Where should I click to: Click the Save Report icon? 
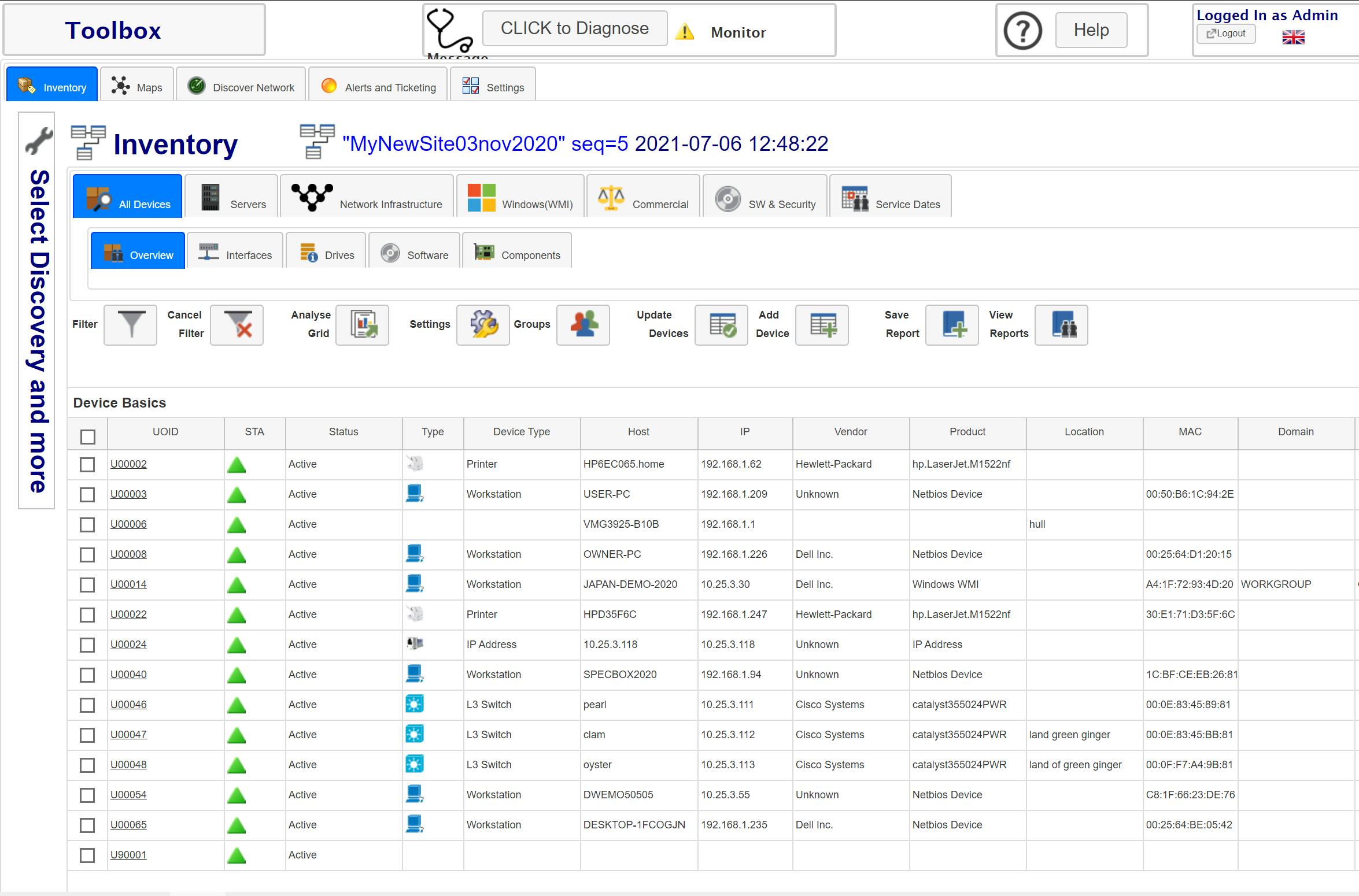pos(952,325)
